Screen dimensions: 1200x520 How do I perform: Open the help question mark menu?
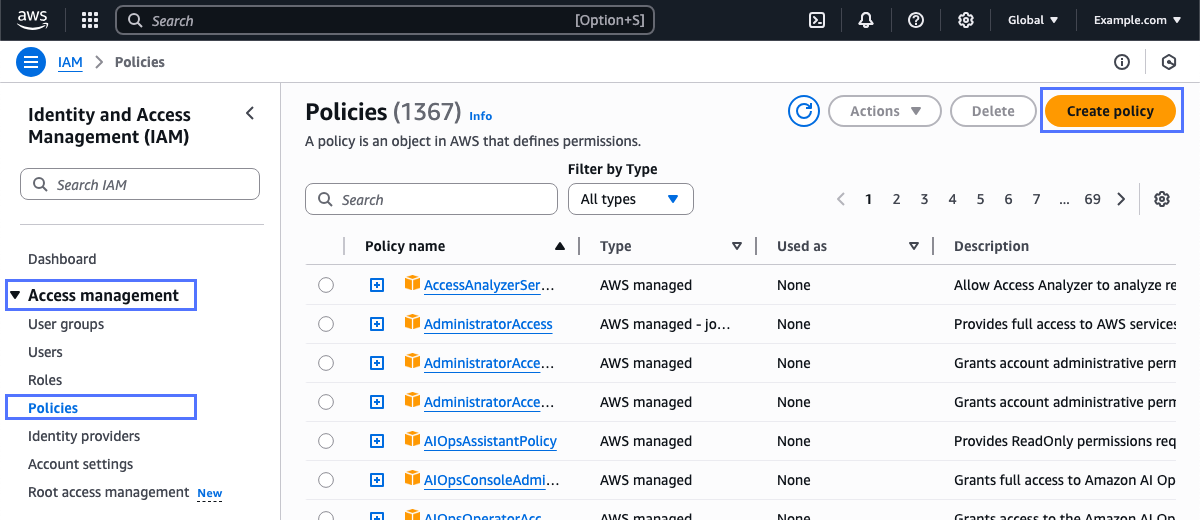coord(916,20)
